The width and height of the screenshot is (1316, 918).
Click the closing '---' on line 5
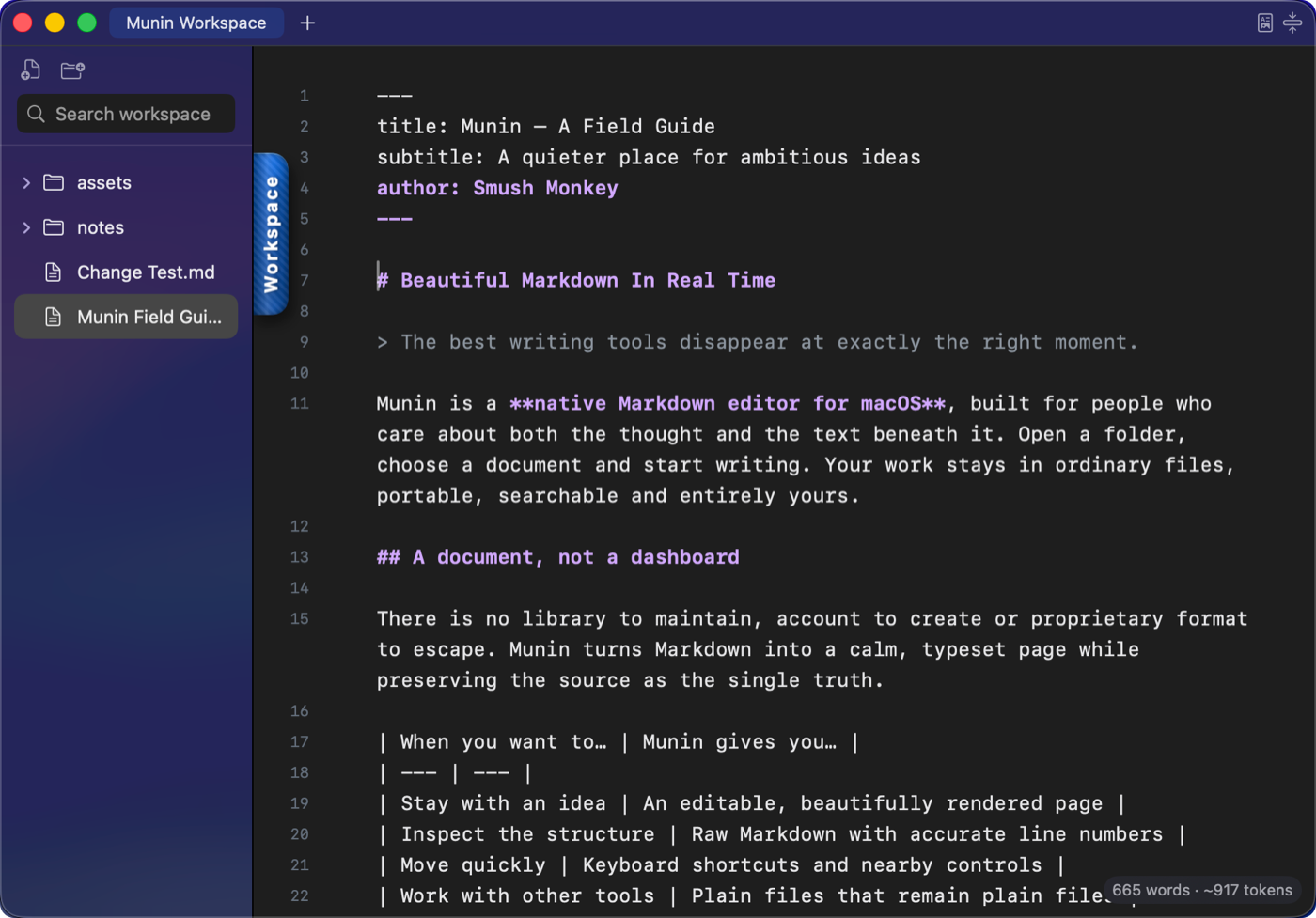(395, 219)
